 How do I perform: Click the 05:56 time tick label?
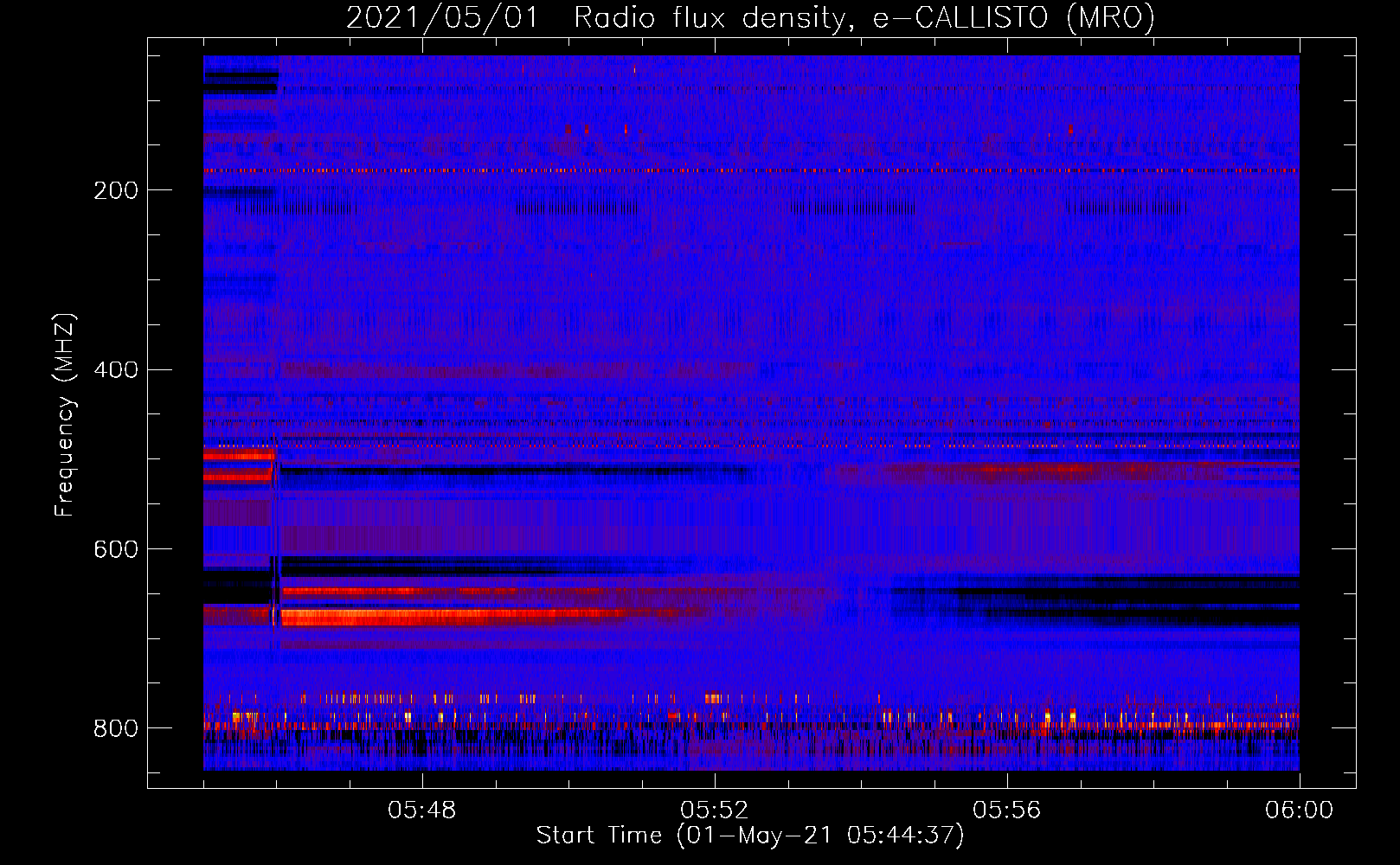(x=1007, y=811)
